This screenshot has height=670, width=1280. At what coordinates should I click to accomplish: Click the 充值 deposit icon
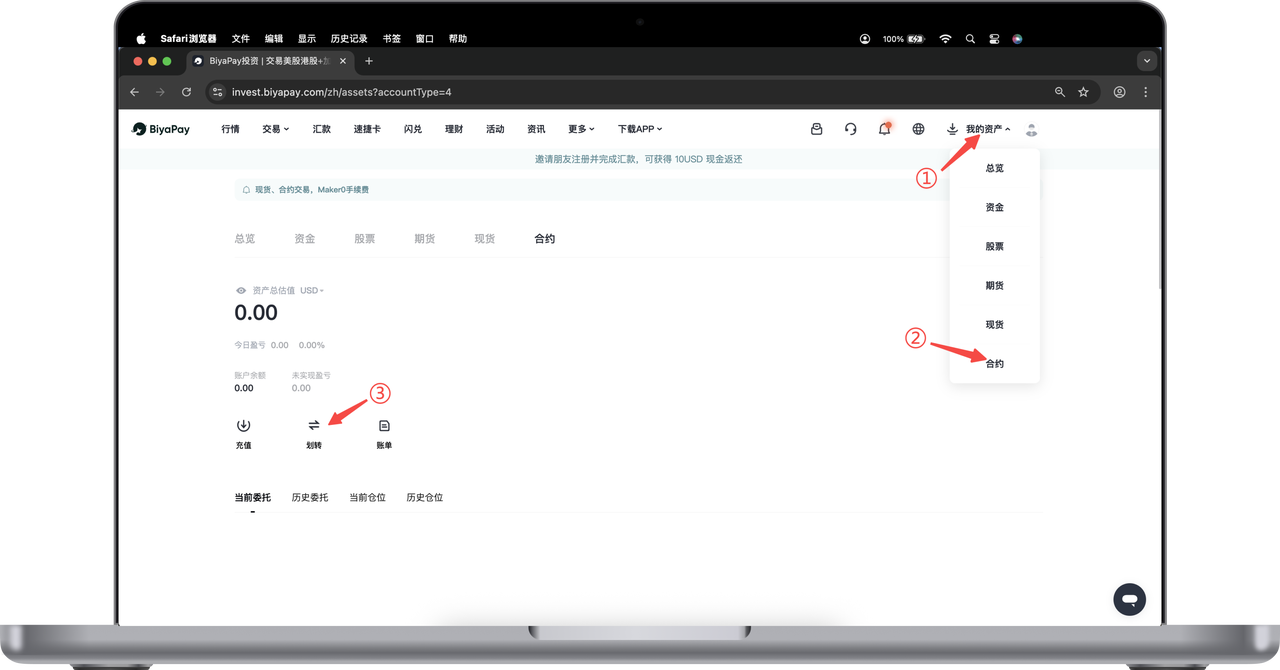coord(243,426)
